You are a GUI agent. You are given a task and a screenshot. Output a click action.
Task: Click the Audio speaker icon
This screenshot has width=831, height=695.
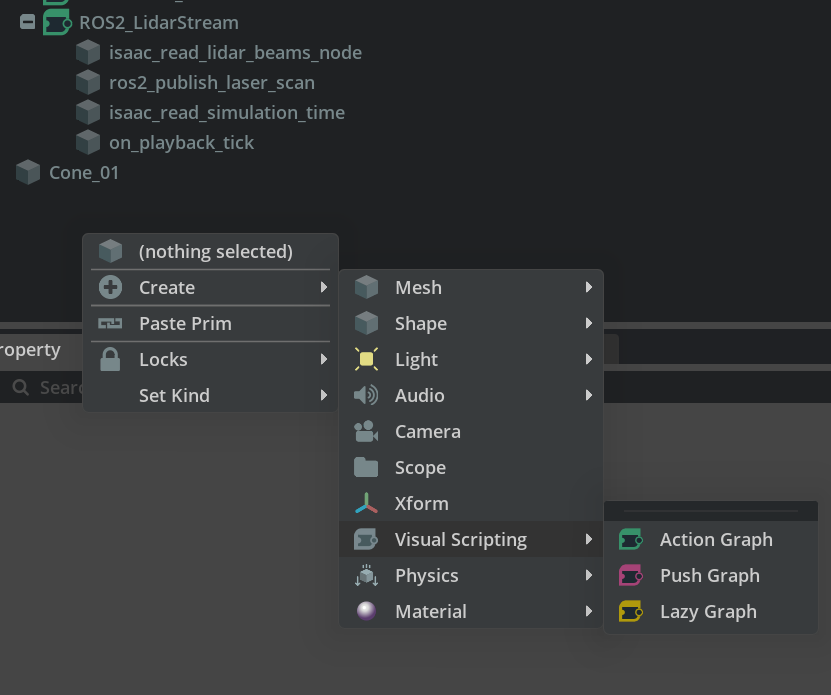(x=366, y=395)
